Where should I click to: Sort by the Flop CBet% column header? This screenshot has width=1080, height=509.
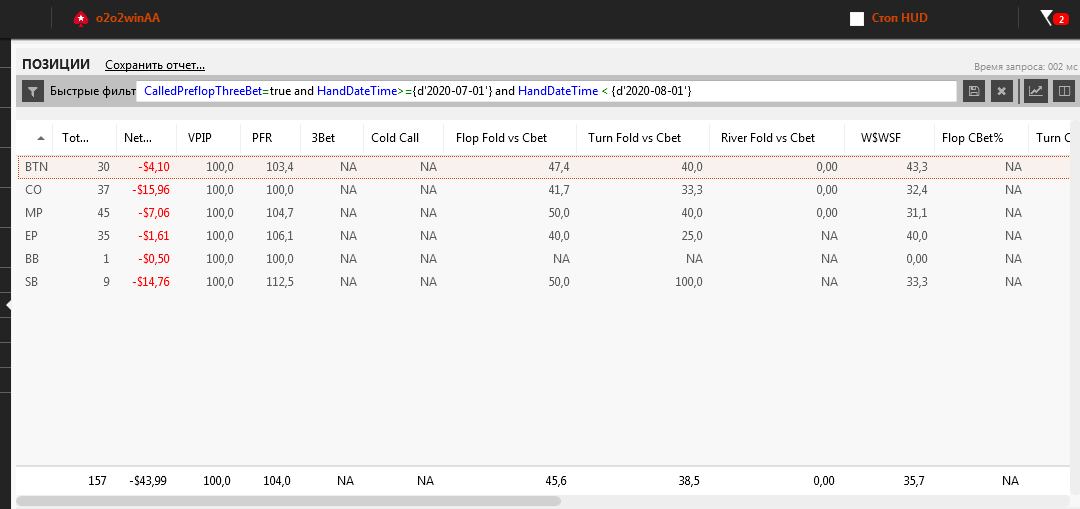click(x=981, y=138)
